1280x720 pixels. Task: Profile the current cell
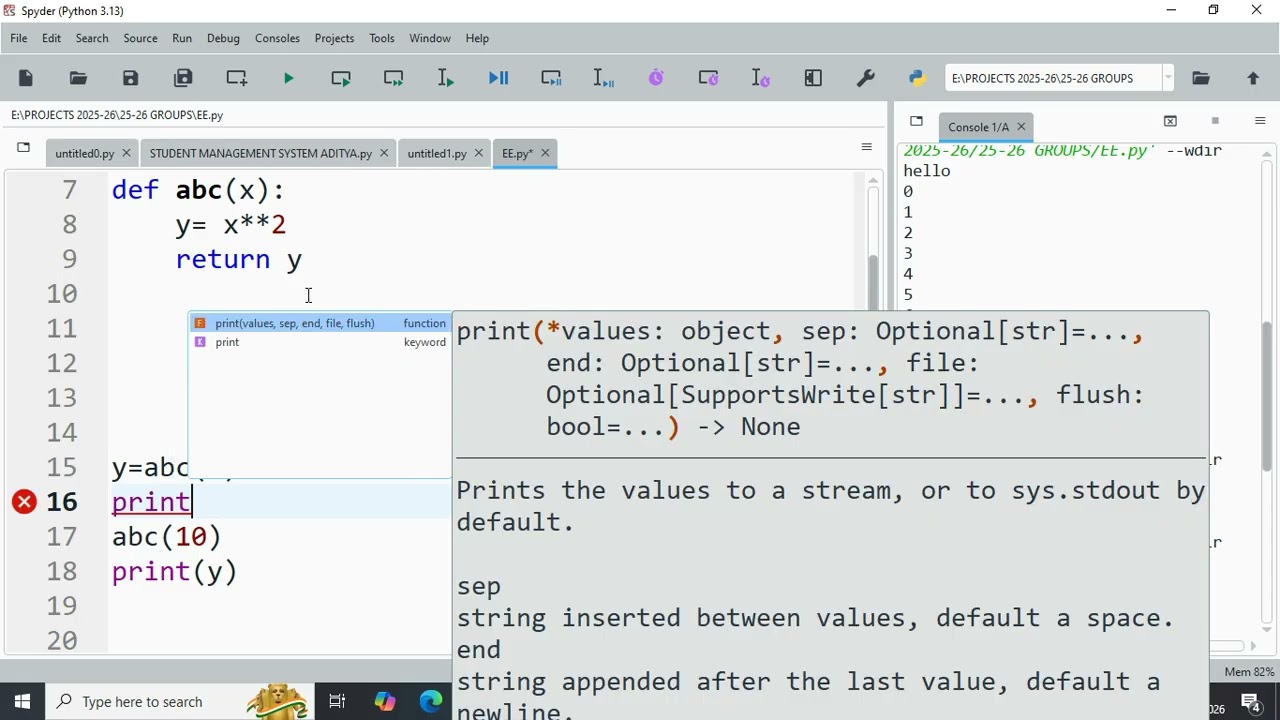pos(709,78)
